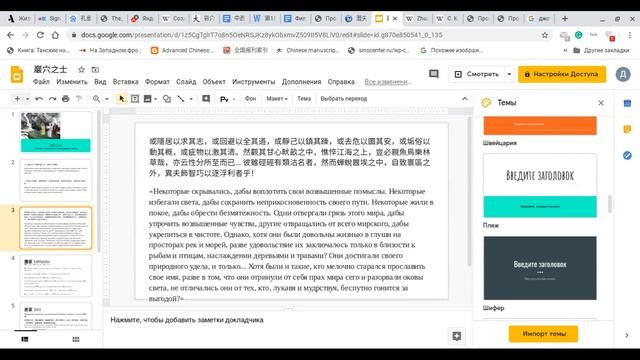Click the Explore button at bottom right
The image size is (640, 360).
[457, 336]
